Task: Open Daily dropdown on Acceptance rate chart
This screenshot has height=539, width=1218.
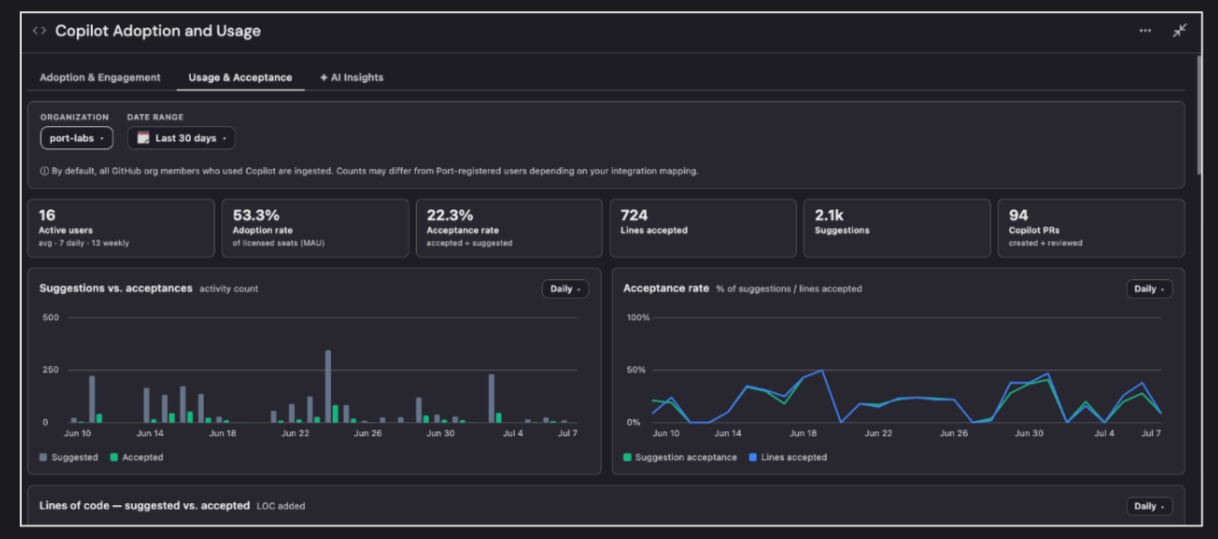Action: click(x=1149, y=289)
